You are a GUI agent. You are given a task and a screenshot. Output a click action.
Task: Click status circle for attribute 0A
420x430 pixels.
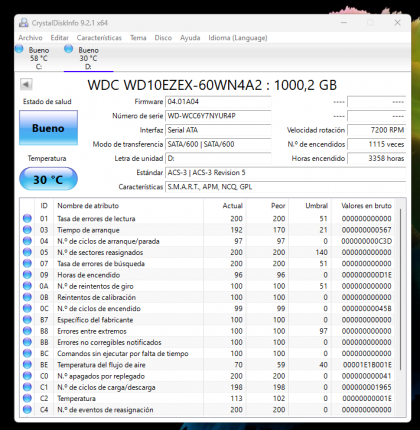[x=27, y=286]
